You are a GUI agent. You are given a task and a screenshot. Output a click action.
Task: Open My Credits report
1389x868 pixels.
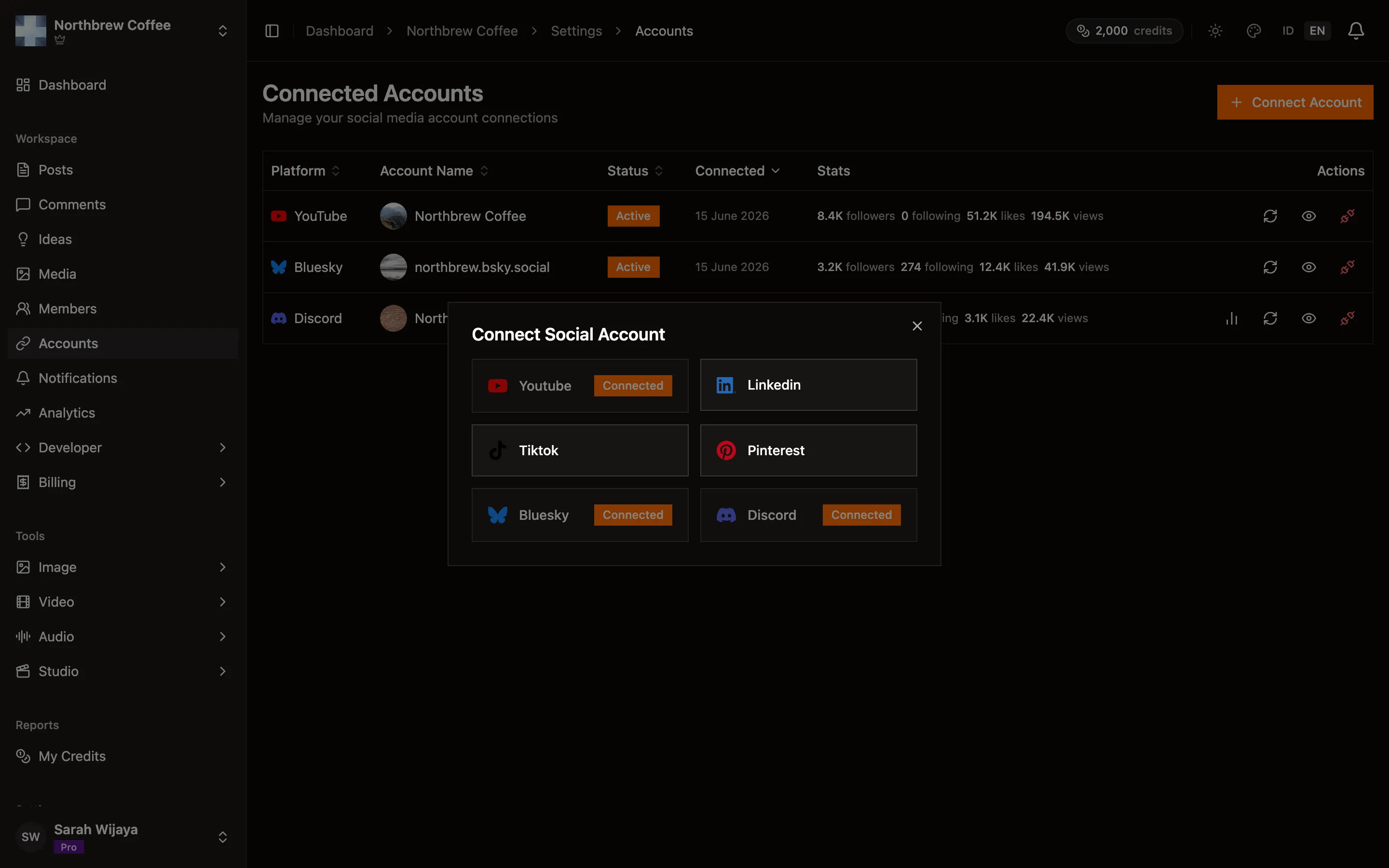tap(123, 756)
